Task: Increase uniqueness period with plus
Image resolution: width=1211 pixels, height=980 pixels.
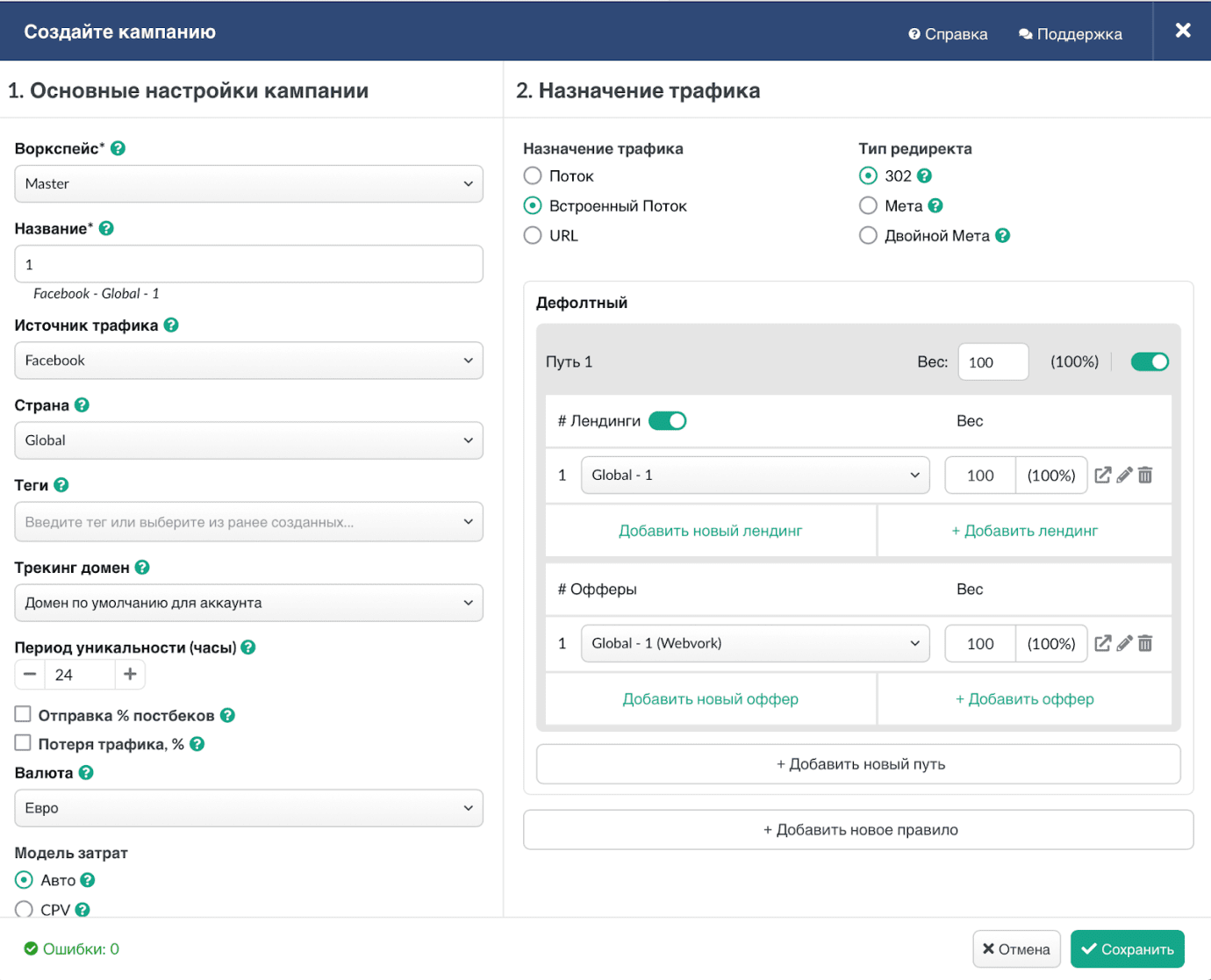Action: click(x=130, y=674)
